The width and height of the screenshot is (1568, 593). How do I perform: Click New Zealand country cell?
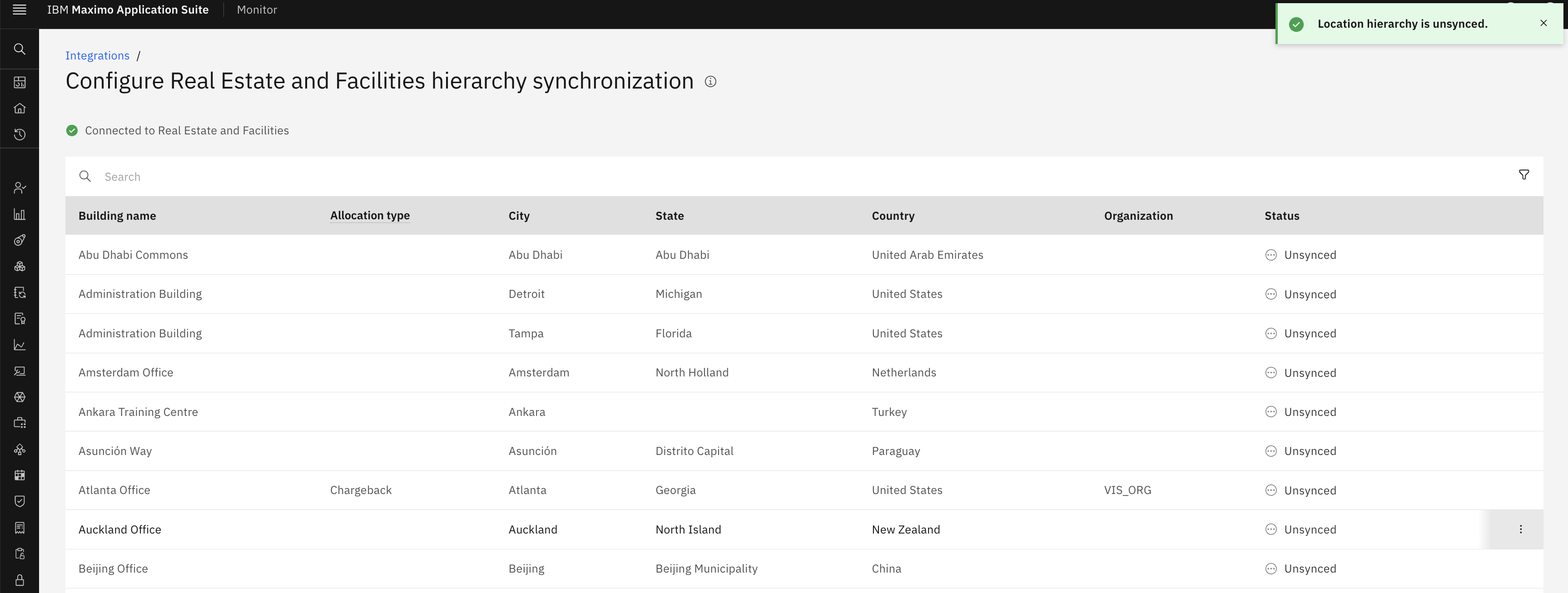tap(906, 530)
